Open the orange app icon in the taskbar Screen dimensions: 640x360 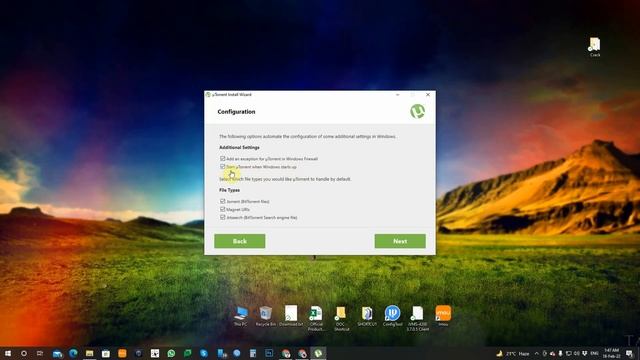tap(122, 353)
